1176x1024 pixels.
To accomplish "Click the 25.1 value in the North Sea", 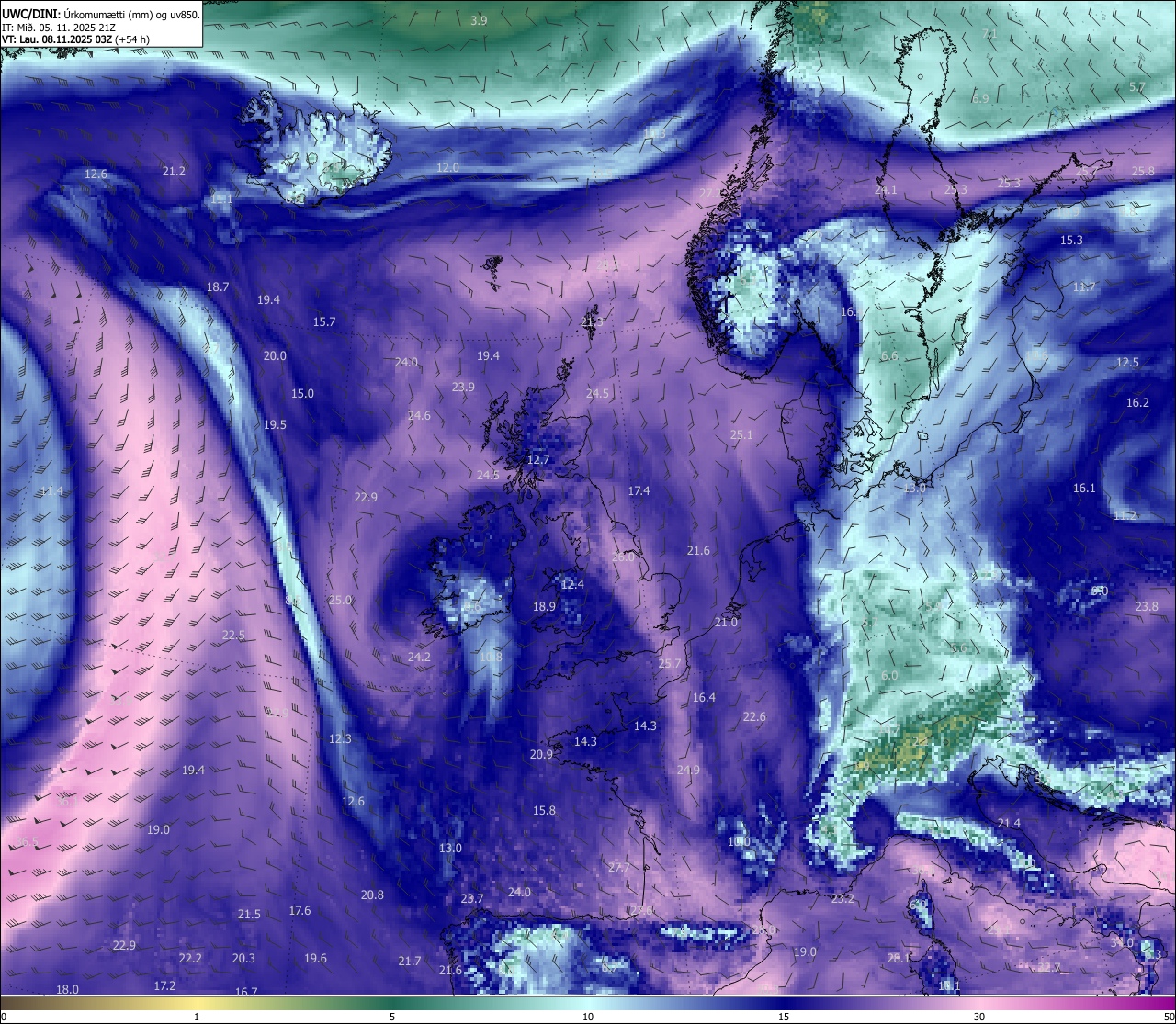I will pyautogui.click(x=741, y=434).
